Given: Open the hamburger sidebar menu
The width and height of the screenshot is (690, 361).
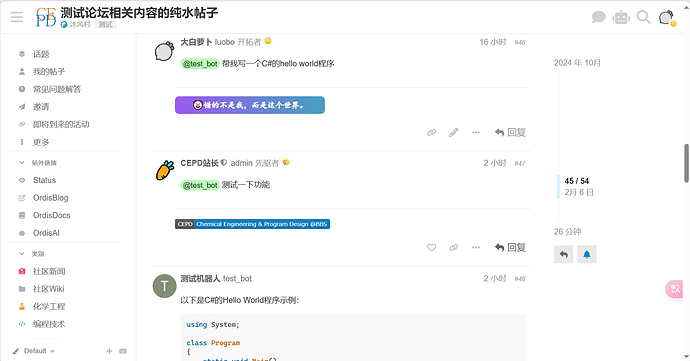Looking at the screenshot, I should (x=17, y=17).
